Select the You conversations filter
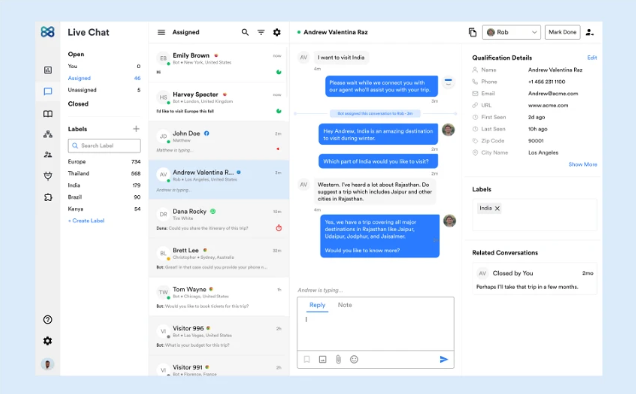The image size is (636, 394). click(x=104, y=66)
